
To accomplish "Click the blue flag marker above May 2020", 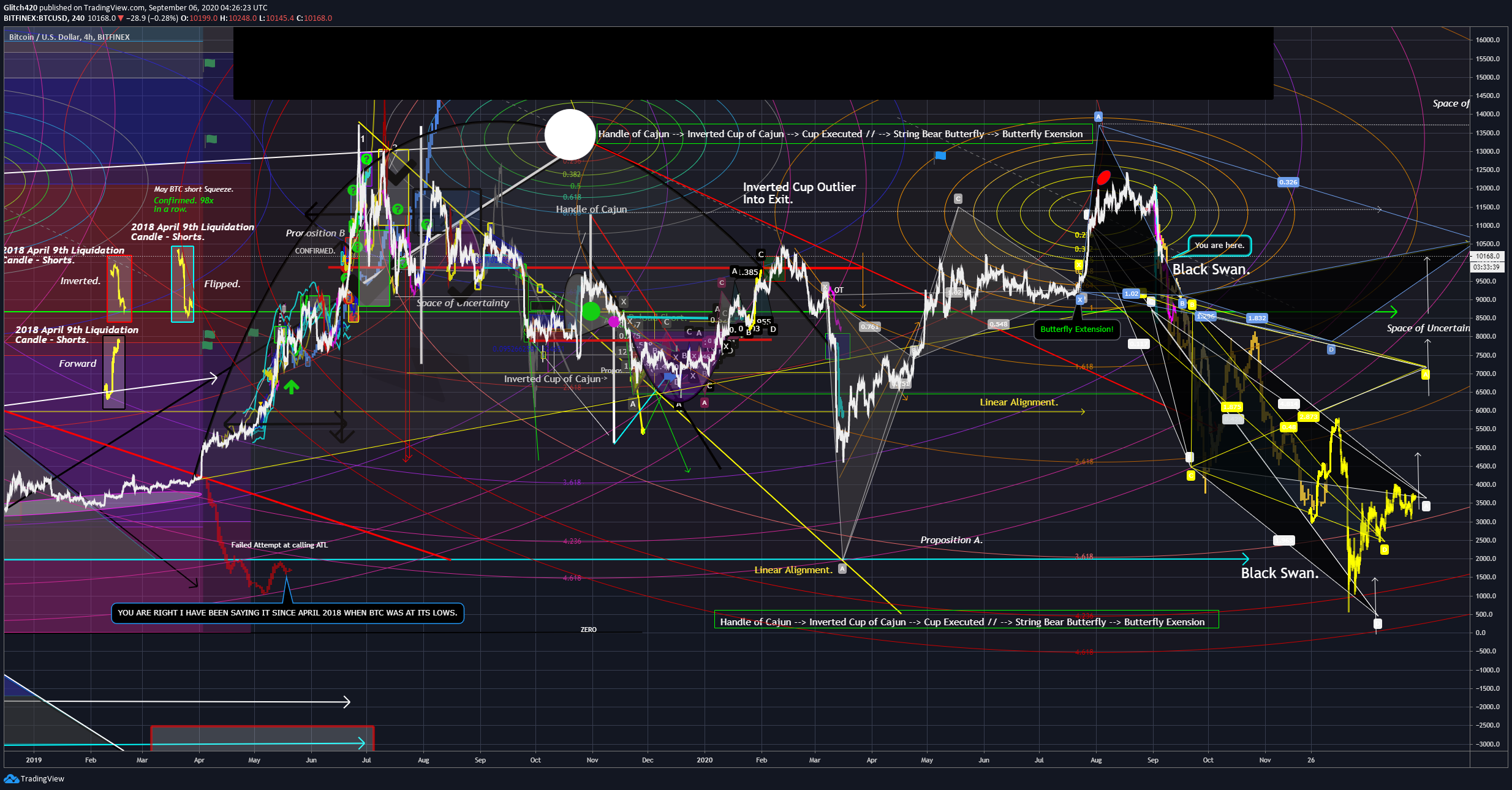I will (x=940, y=156).
